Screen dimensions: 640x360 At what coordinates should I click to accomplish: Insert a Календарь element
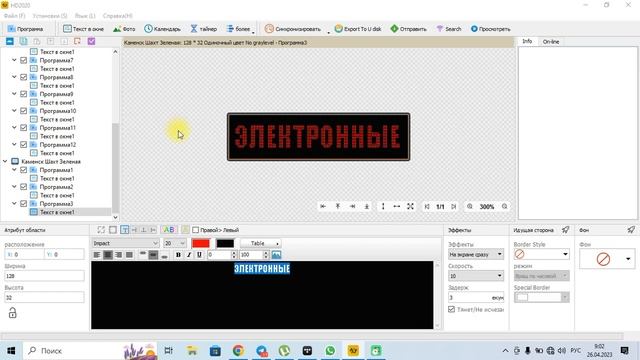[x=162, y=29]
